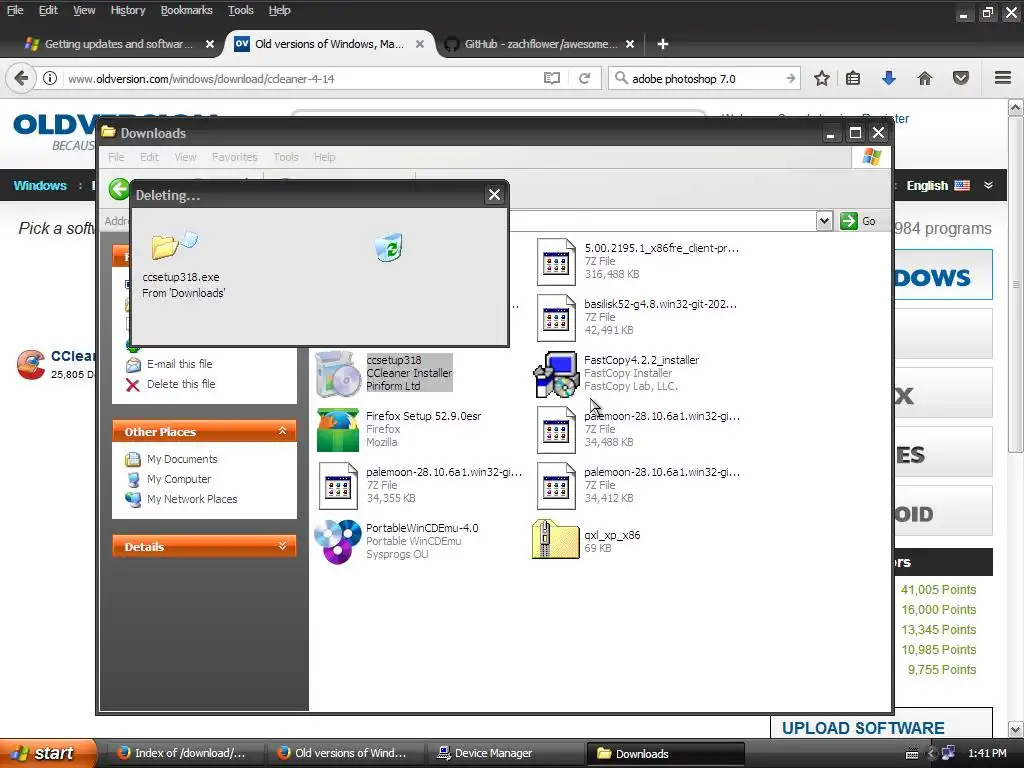Click the search box containing adobe photoshop 7.0

[705, 78]
